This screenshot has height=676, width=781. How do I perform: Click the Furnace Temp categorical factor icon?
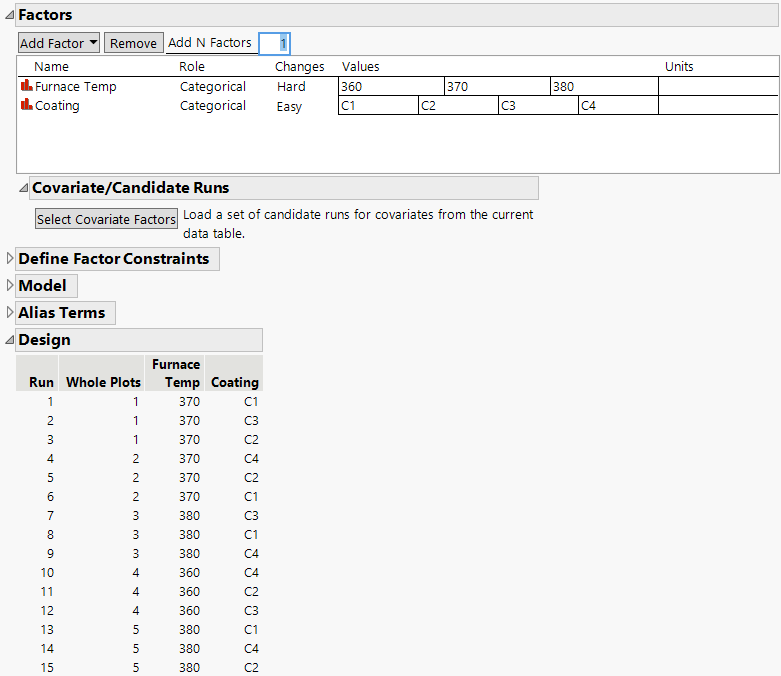[26, 86]
